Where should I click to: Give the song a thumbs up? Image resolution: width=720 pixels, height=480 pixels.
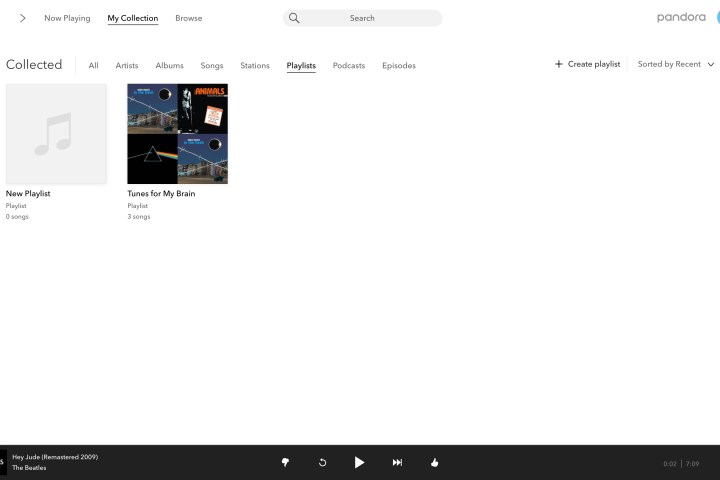(434, 462)
